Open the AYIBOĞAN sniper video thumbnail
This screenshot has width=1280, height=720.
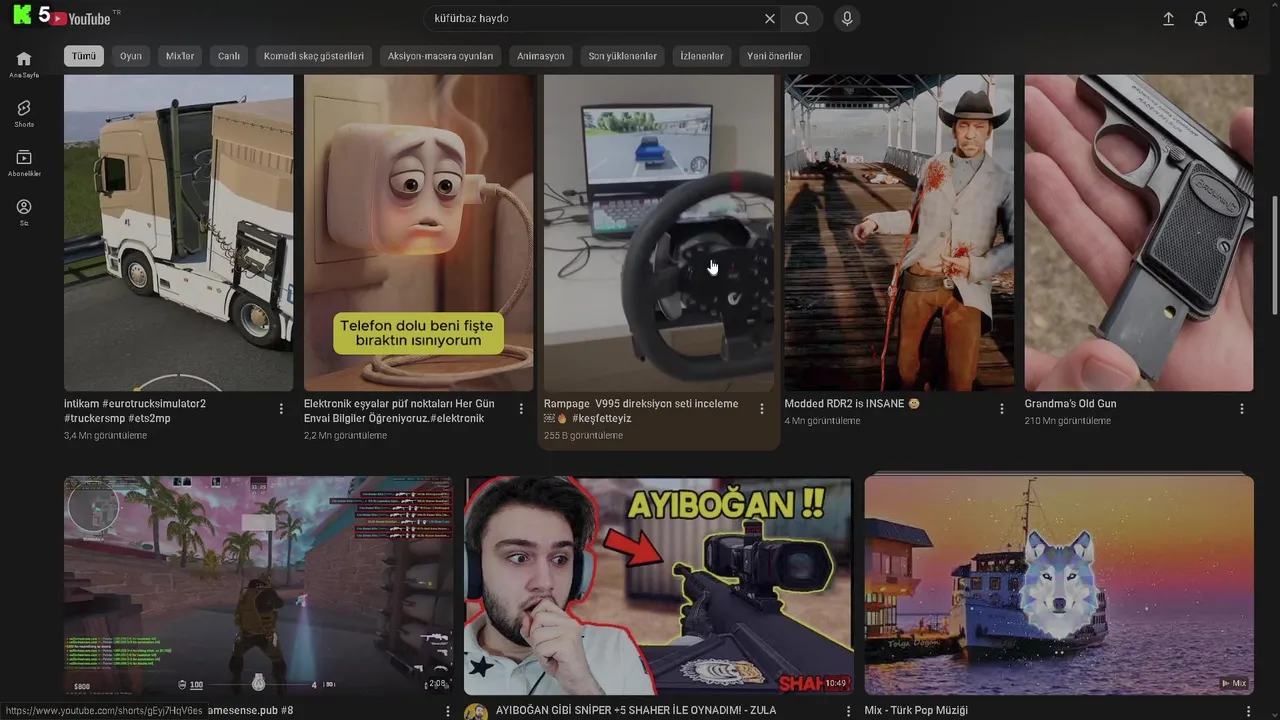(658, 585)
